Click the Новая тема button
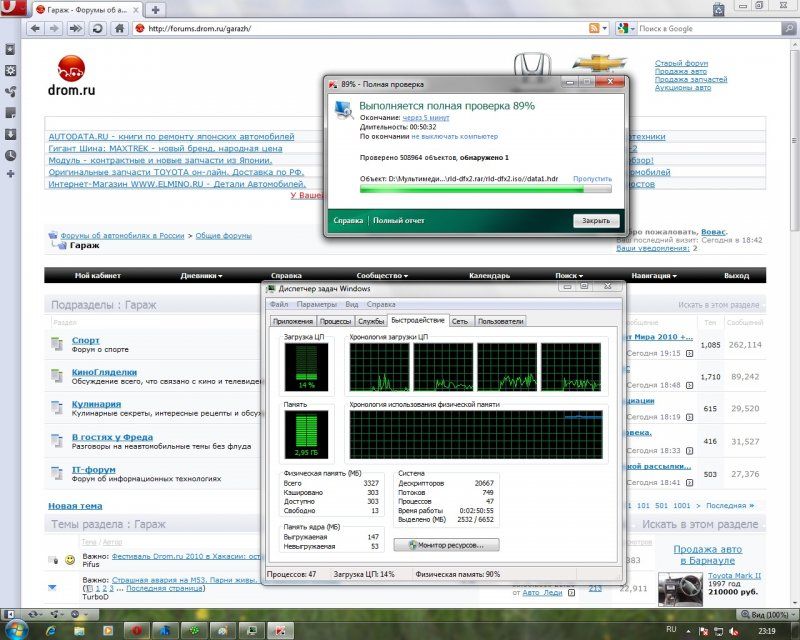The width and height of the screenshot is (800, 640). pyautogui.click(x=75, y=506)
